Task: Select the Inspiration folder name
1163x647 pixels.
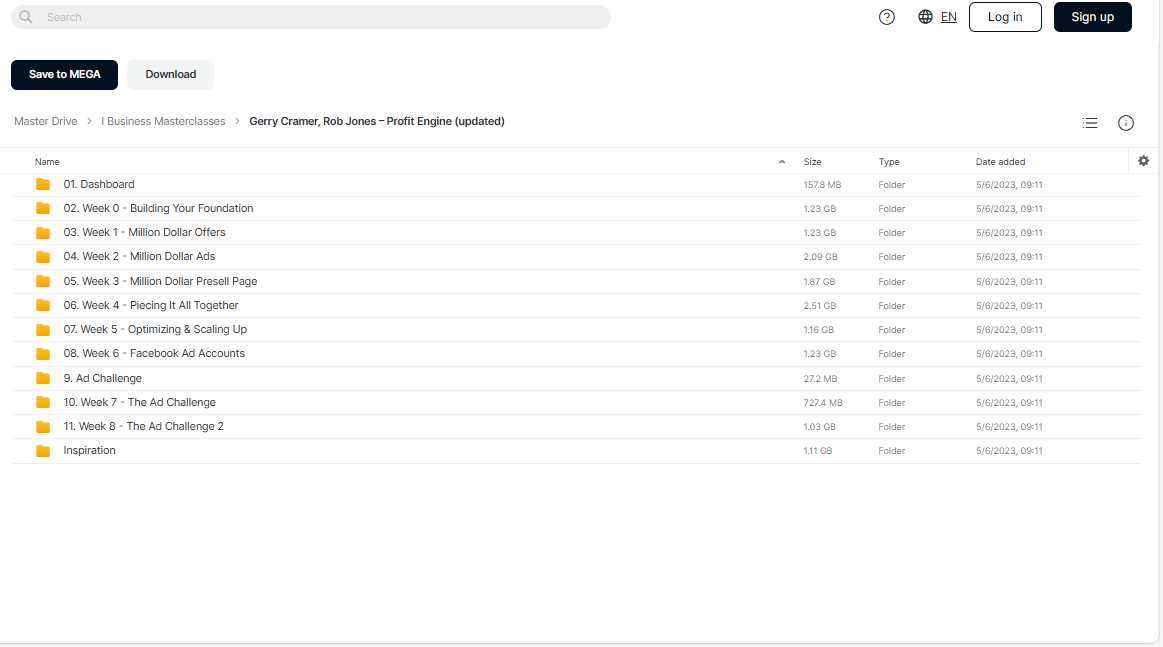Action: (89, 450)
